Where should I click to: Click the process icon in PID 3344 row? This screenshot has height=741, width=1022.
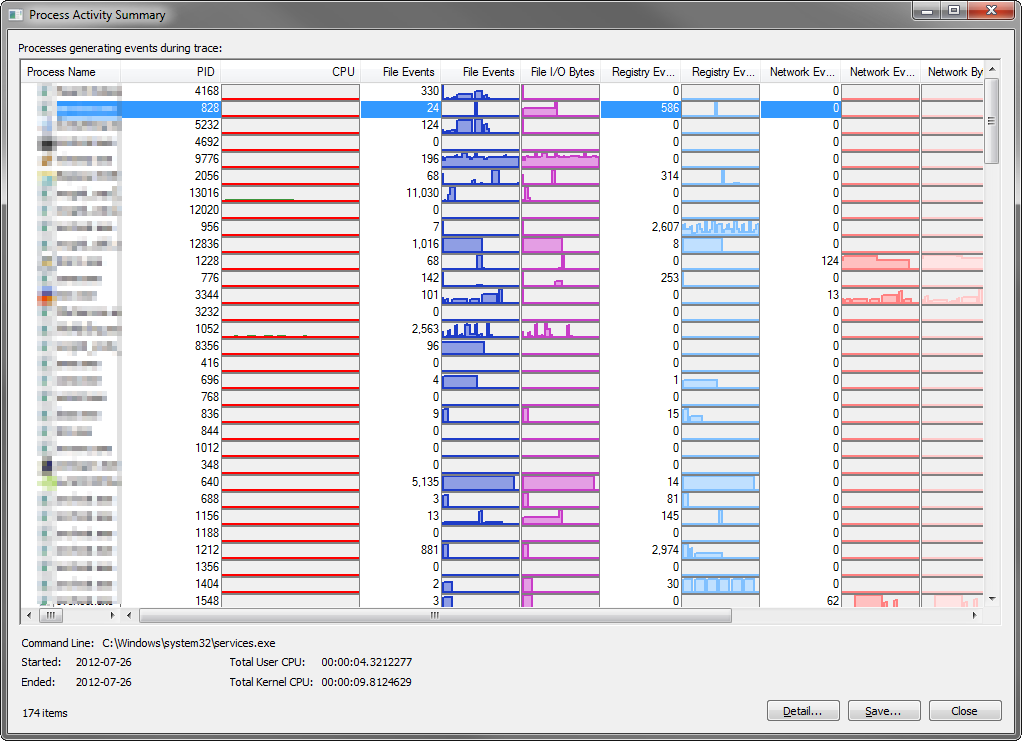[46, 295]
